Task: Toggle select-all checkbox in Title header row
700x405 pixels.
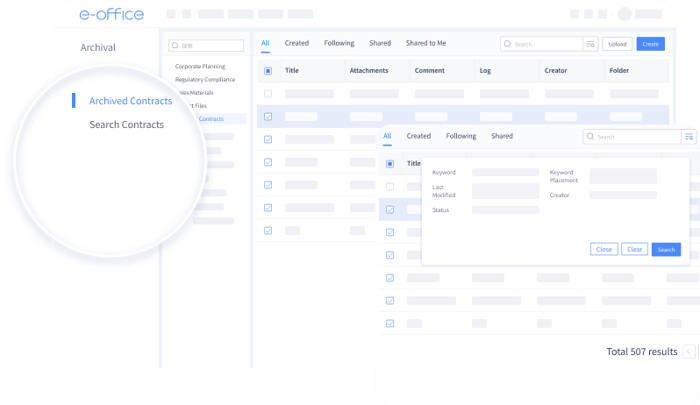Action: 268,71
